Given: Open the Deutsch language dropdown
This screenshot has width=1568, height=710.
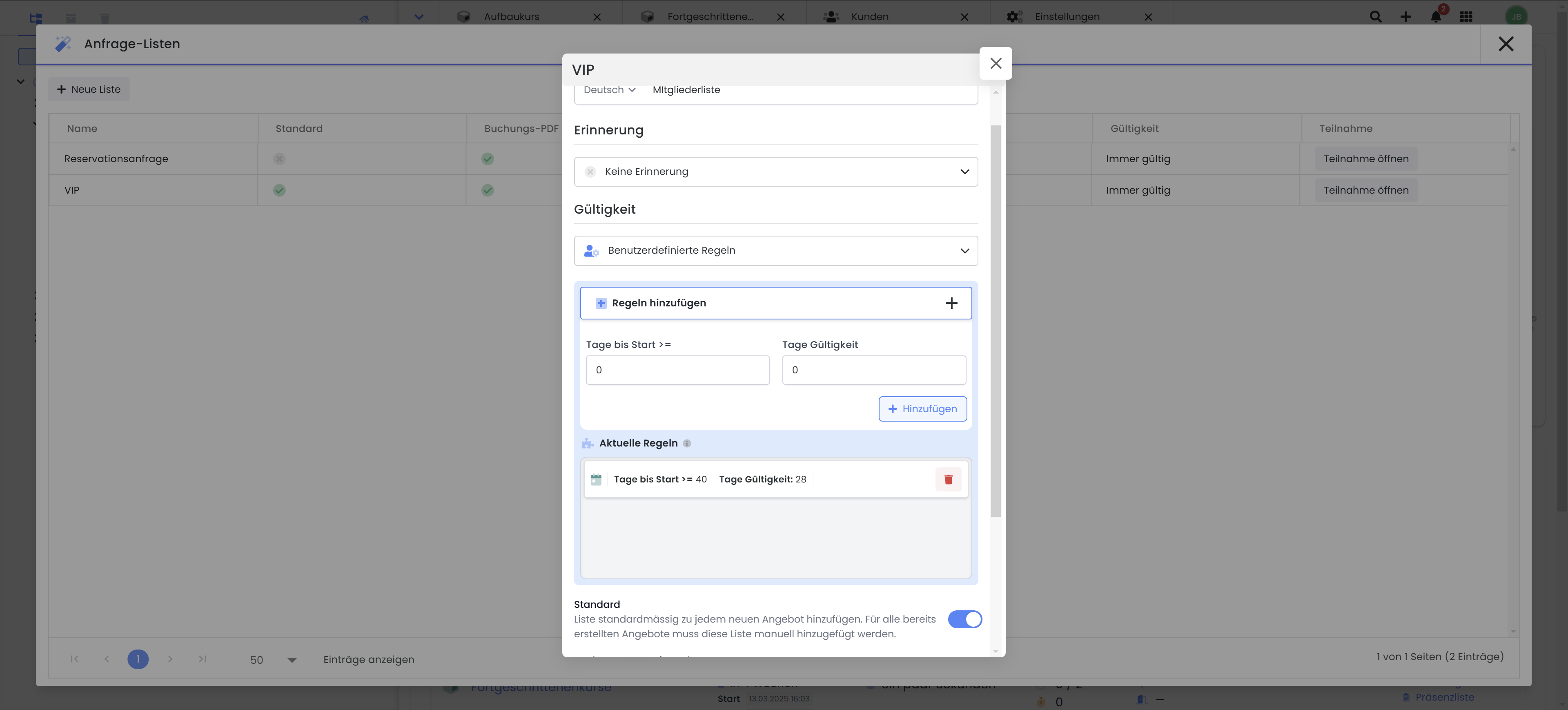Looking at the screenshot, I should tap(609, 90).
